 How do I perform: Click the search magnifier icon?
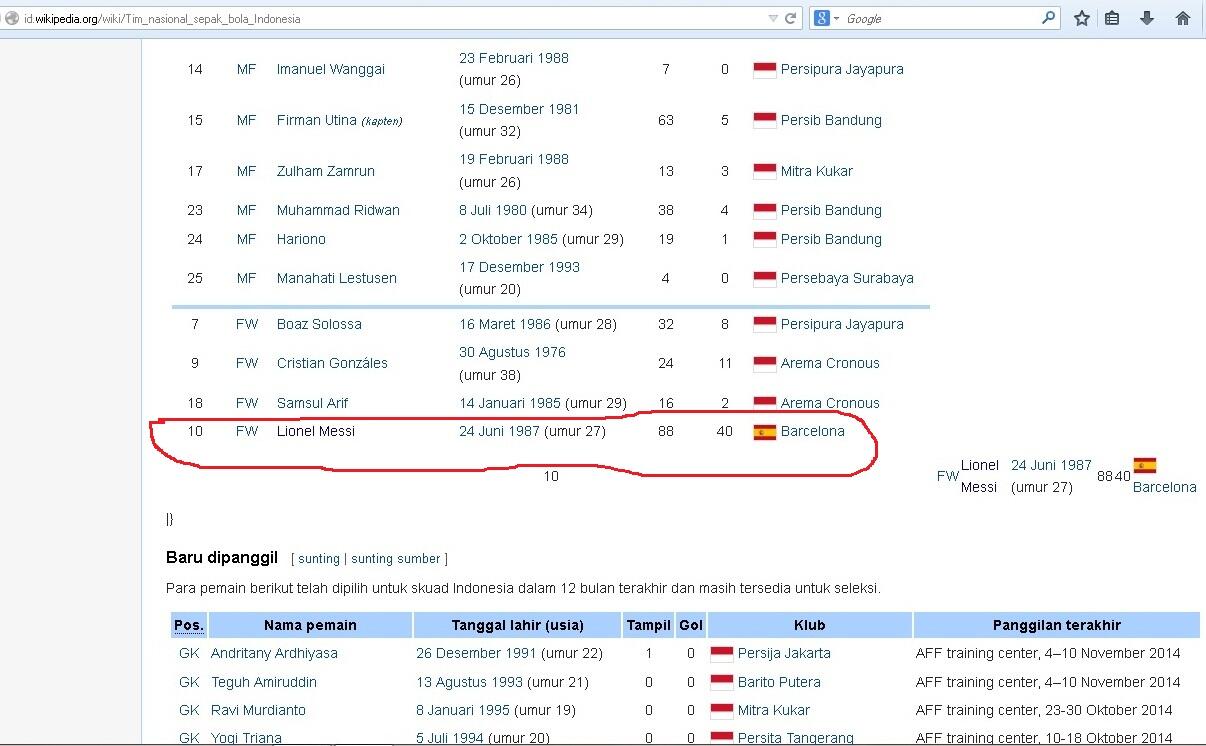tap(1048, 17)
